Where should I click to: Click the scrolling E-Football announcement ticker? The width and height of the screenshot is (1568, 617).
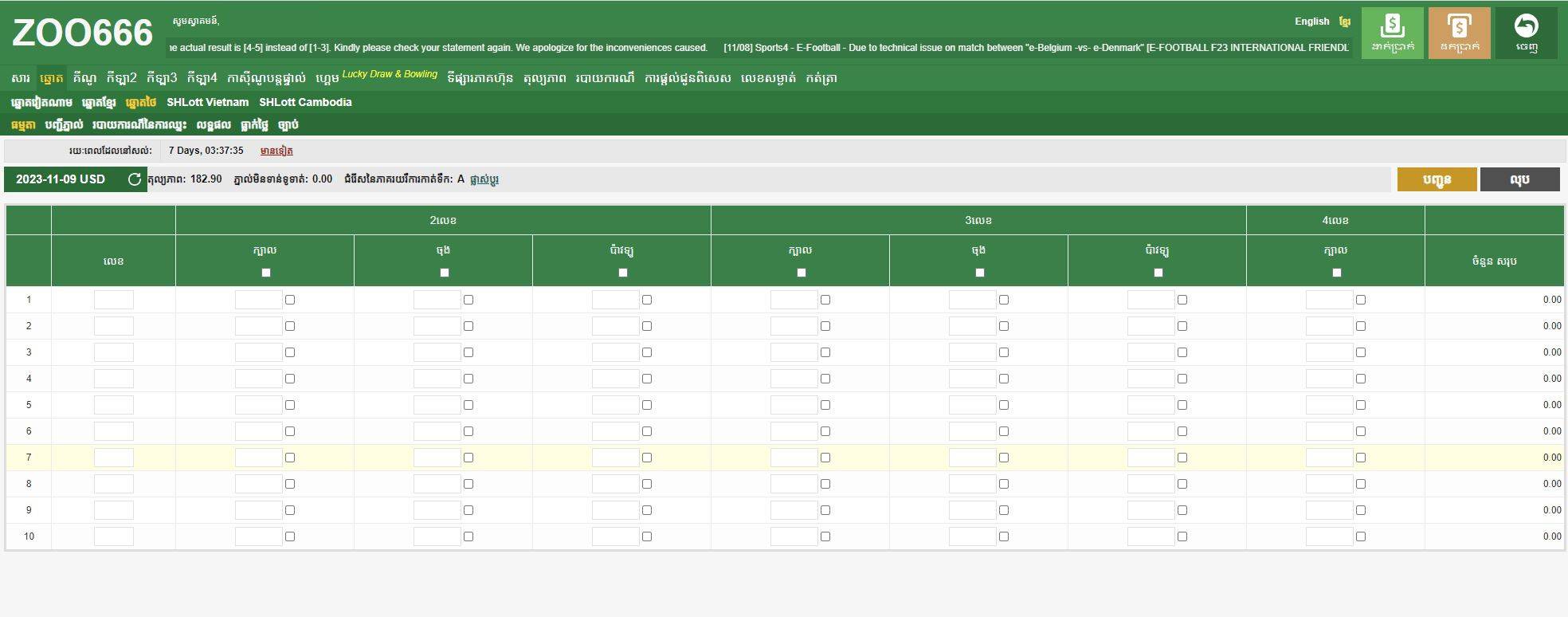[x=760, y=48]
